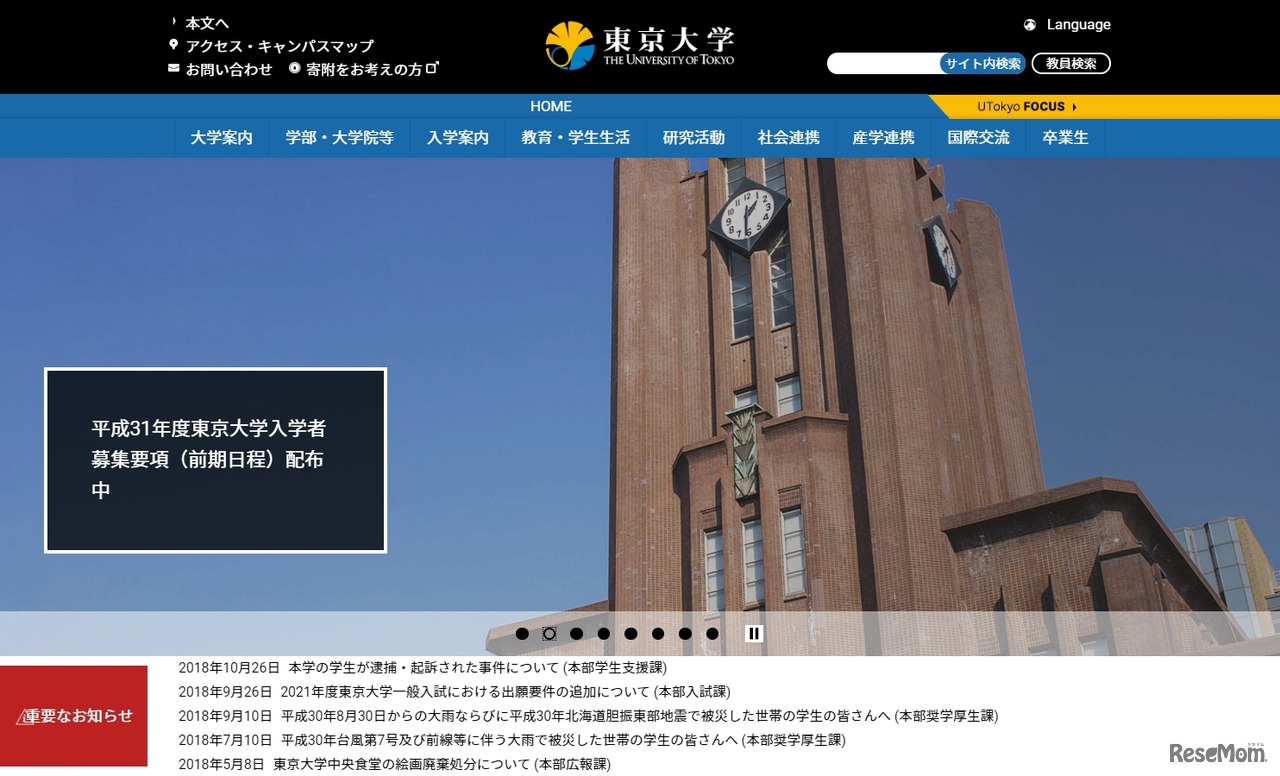The image size is (1280, 776).
Task: Click the サイト内検索 search button
Action: click(981, 63)
